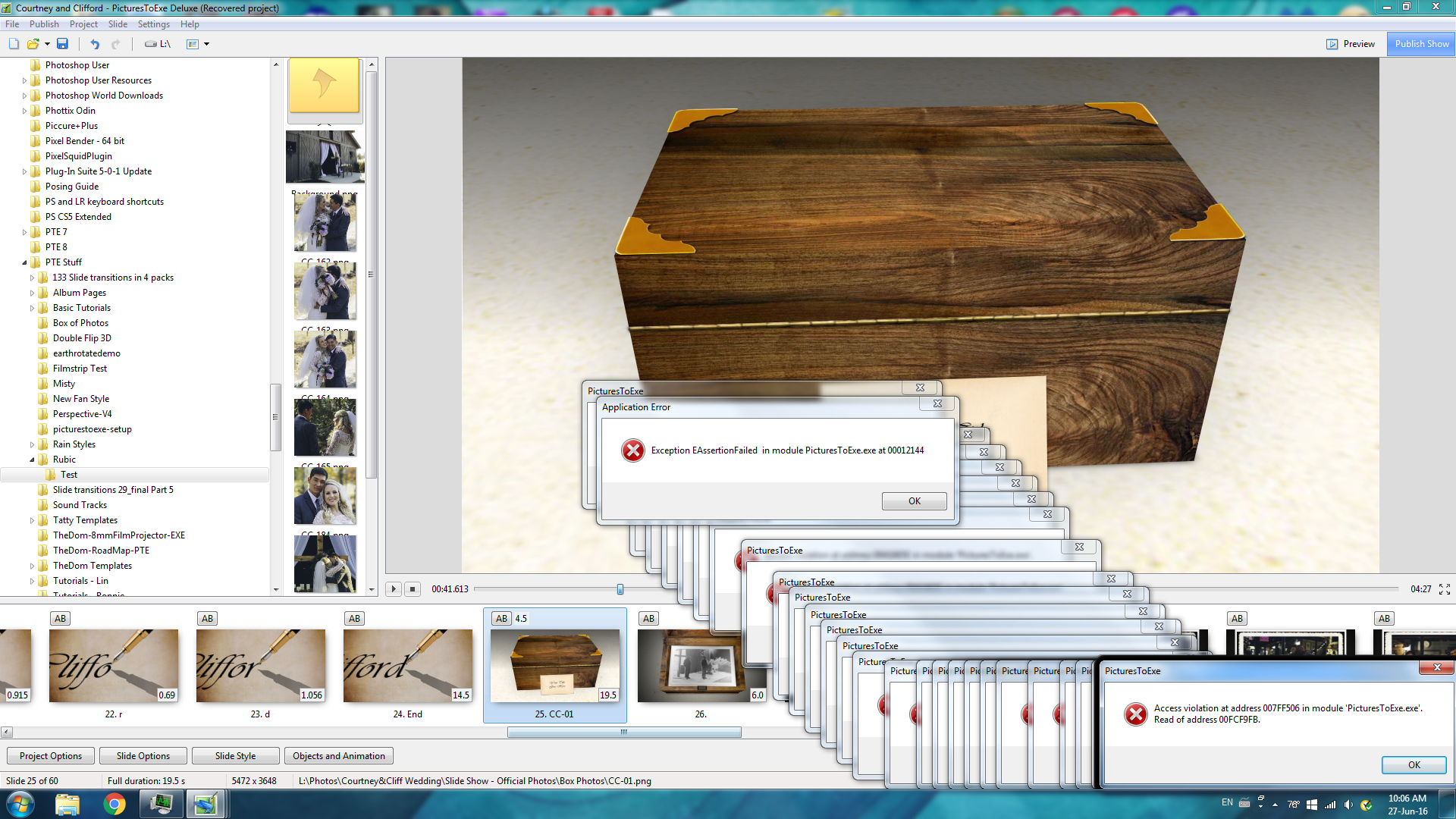Expand the PTE 7 folder
1456x819 pixels.
[x=24, y=232]
